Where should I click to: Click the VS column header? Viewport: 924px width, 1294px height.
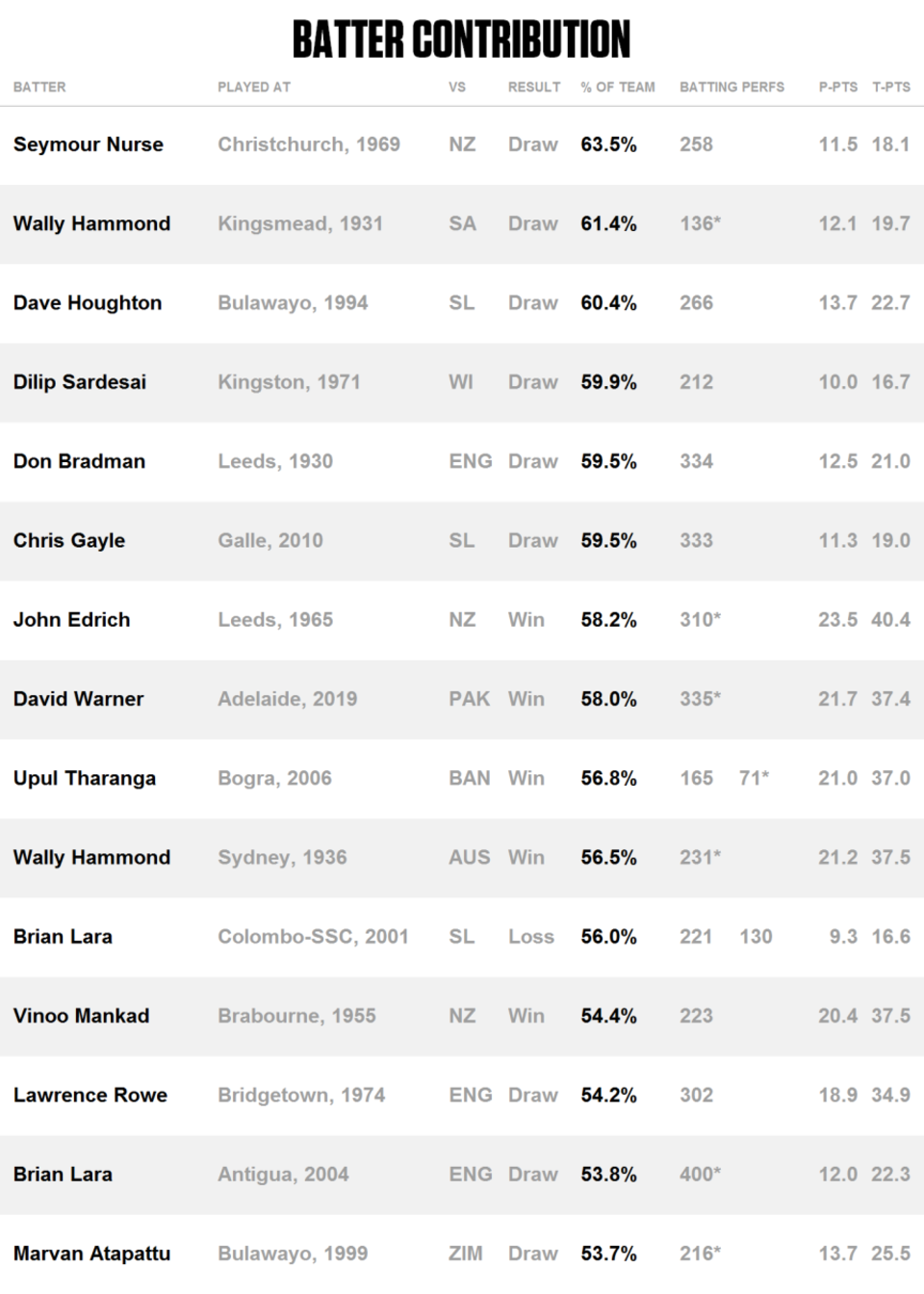[457, 87]
